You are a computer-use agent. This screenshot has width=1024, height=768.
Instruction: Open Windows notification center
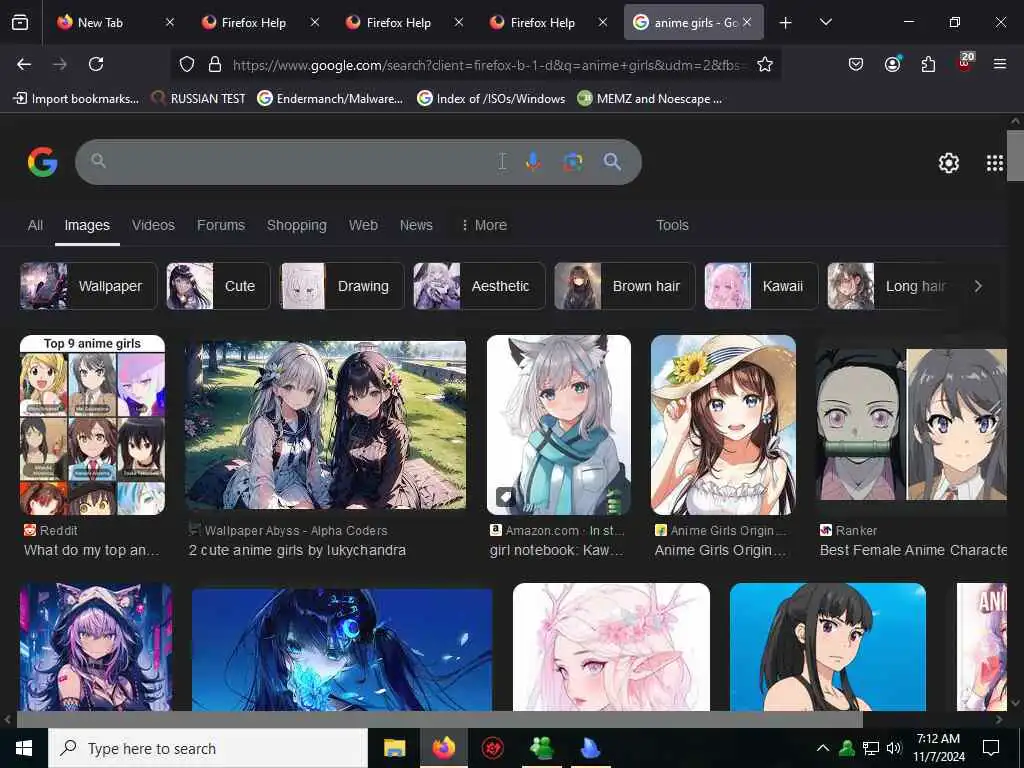coord(991,748)
